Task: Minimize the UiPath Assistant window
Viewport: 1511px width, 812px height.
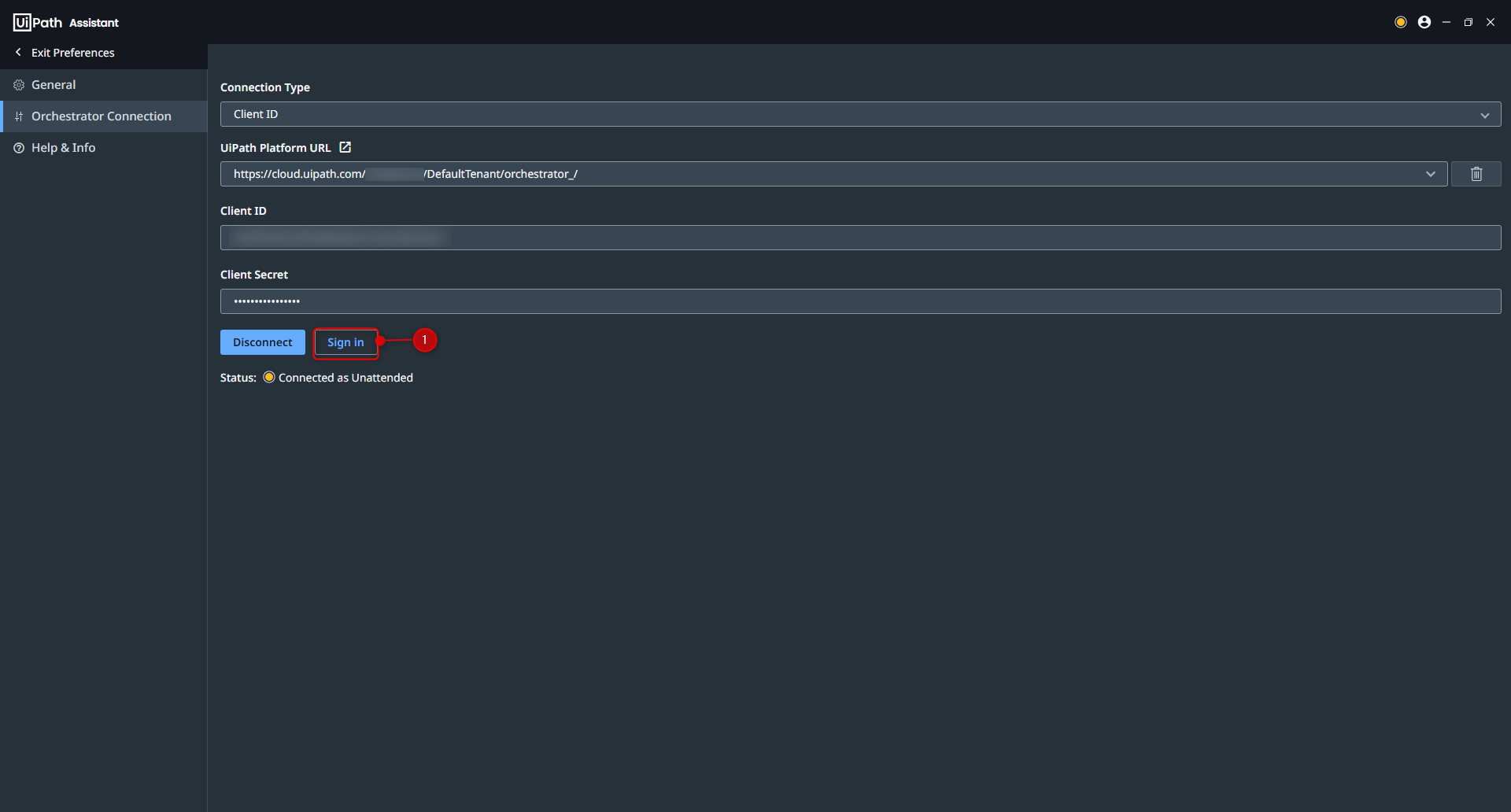Action: [x=1446, y=22]
